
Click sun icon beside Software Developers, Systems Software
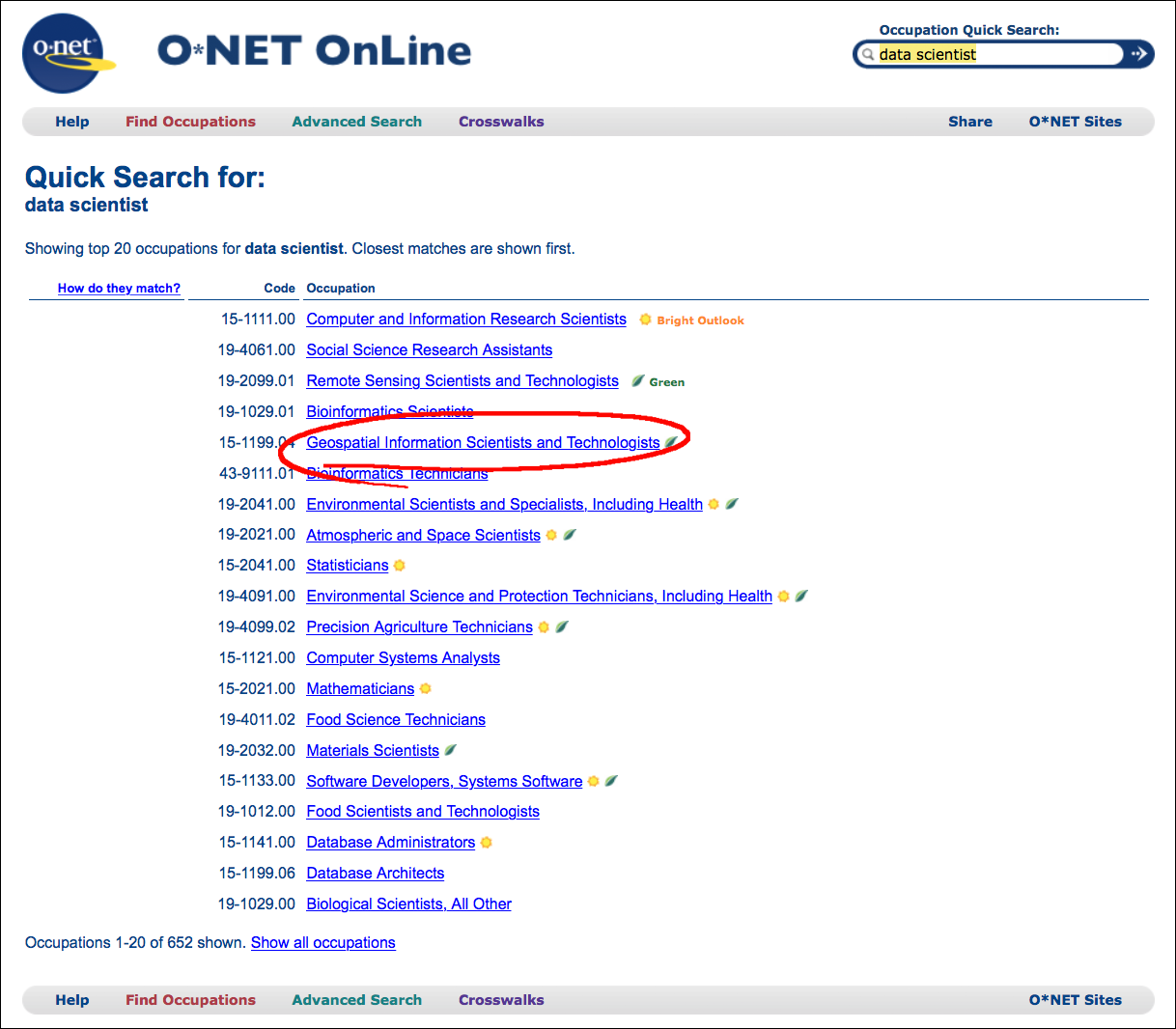(593, 781)
